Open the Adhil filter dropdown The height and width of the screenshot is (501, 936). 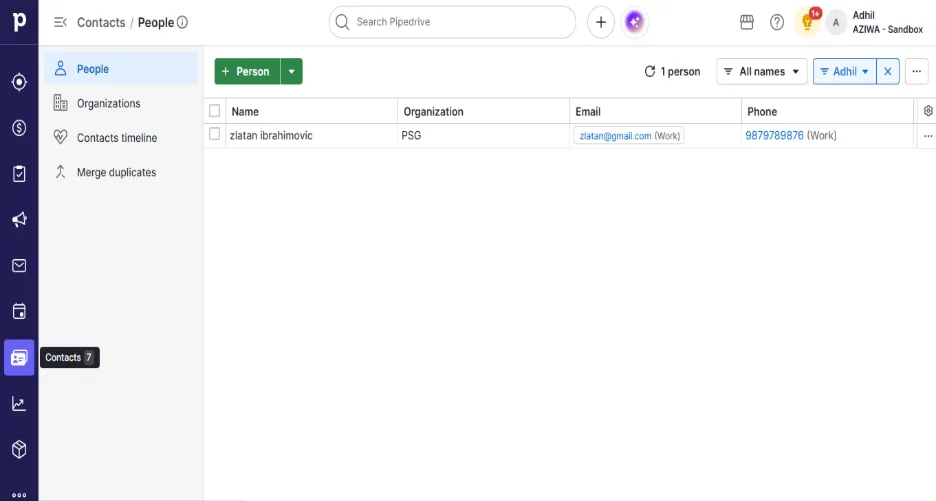tap(845, 72)
